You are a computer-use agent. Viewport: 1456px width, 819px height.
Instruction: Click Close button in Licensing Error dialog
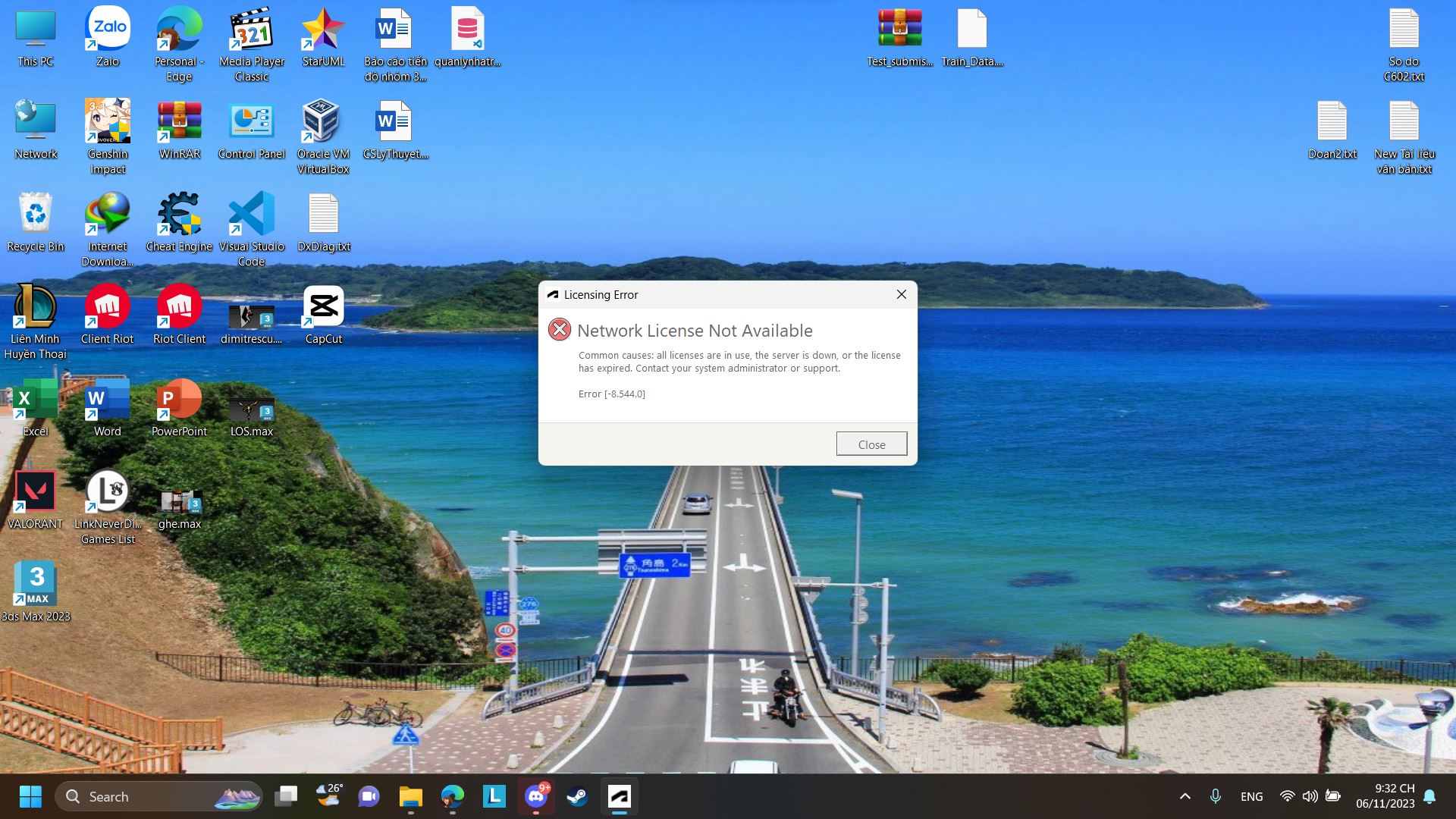[x=871, y=444]
